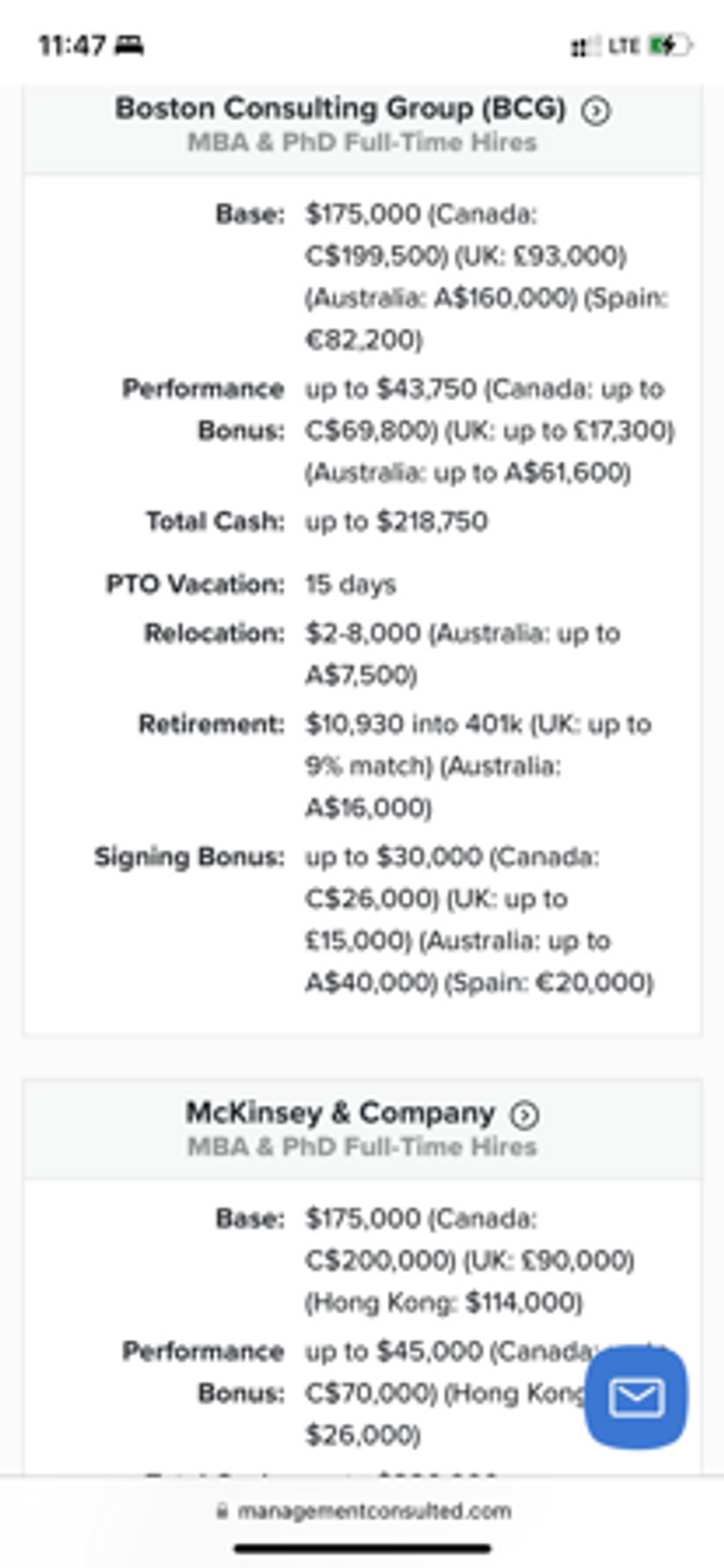This screenshot has width=724, height=1568.
Task: Tap the lock icon beside the URL
Action: pos(222,1511)
